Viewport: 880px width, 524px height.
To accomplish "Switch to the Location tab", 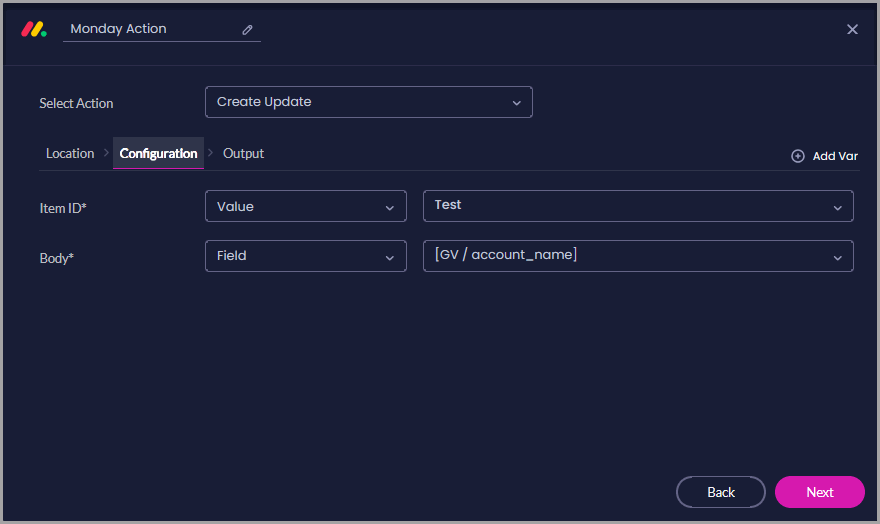I will (x=70, y=153).
